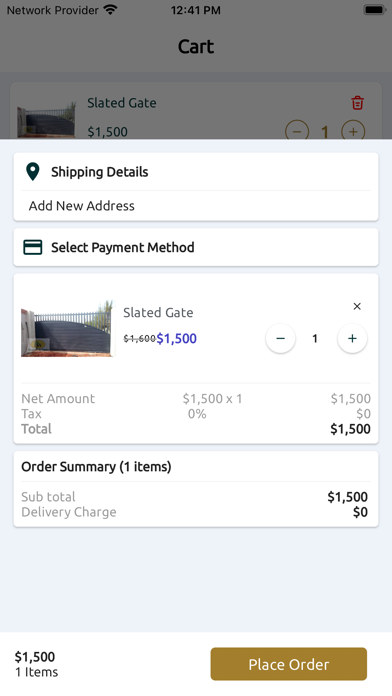Click Place Order button
The width and height of the screenshot is (392, 696).
coord(289,664)
